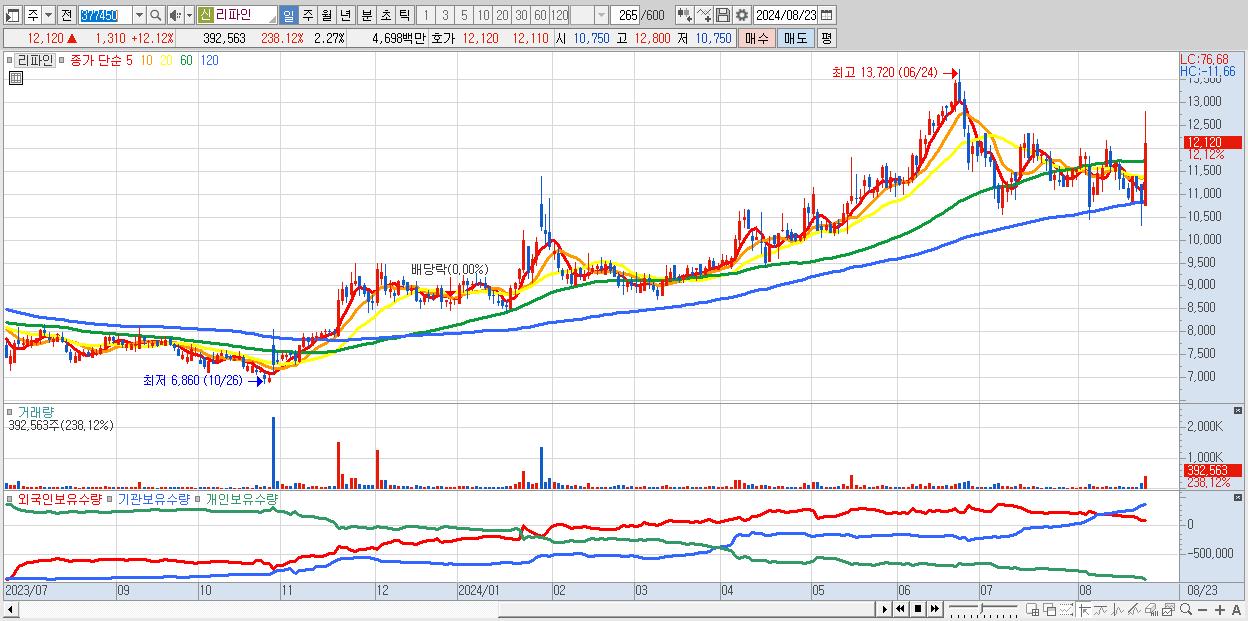Click the dotted chart compare icon at bottom
1248x621 pixels.
tap(1066, 610)
